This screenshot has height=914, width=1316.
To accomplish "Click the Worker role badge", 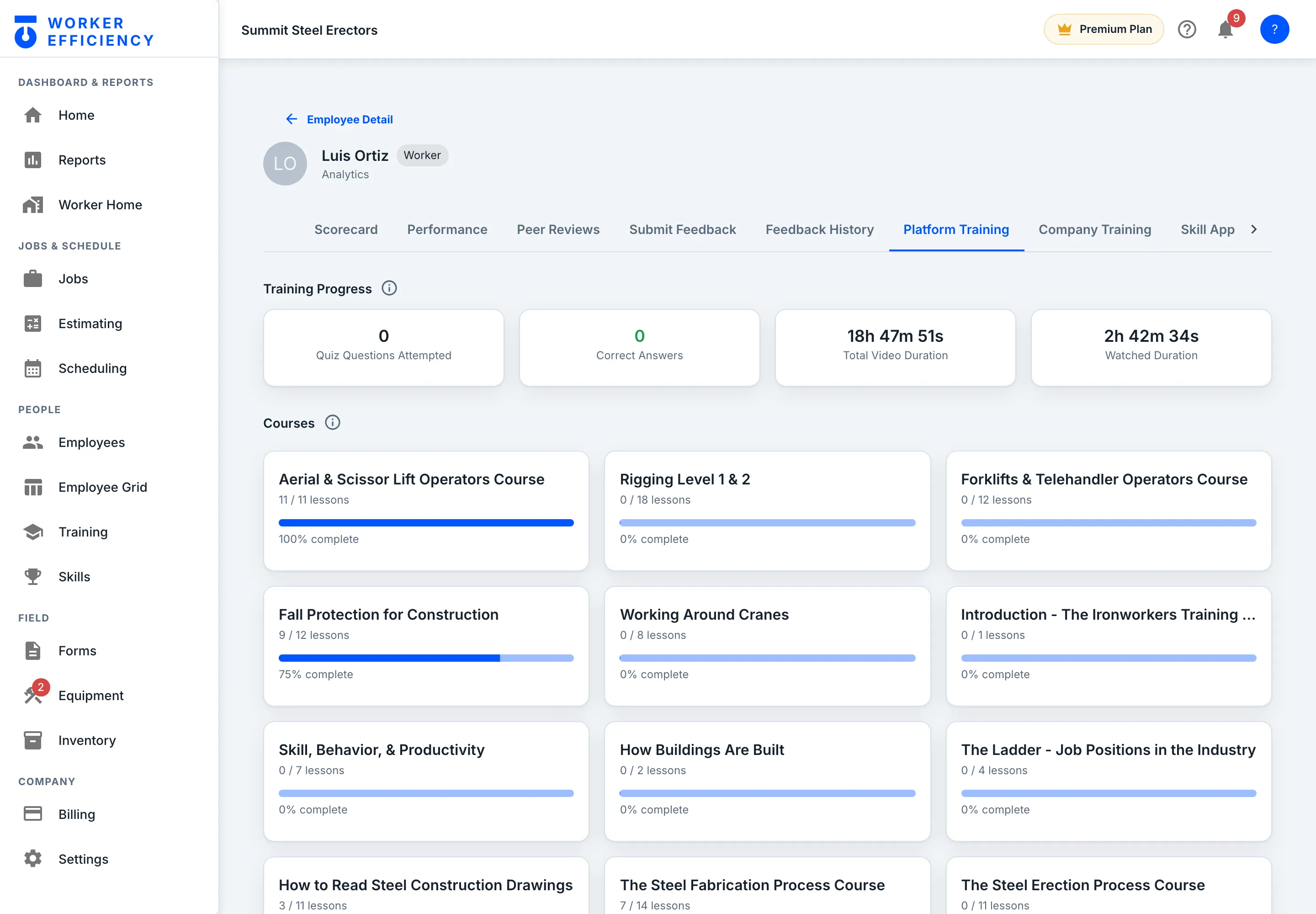I will (422, 155).
